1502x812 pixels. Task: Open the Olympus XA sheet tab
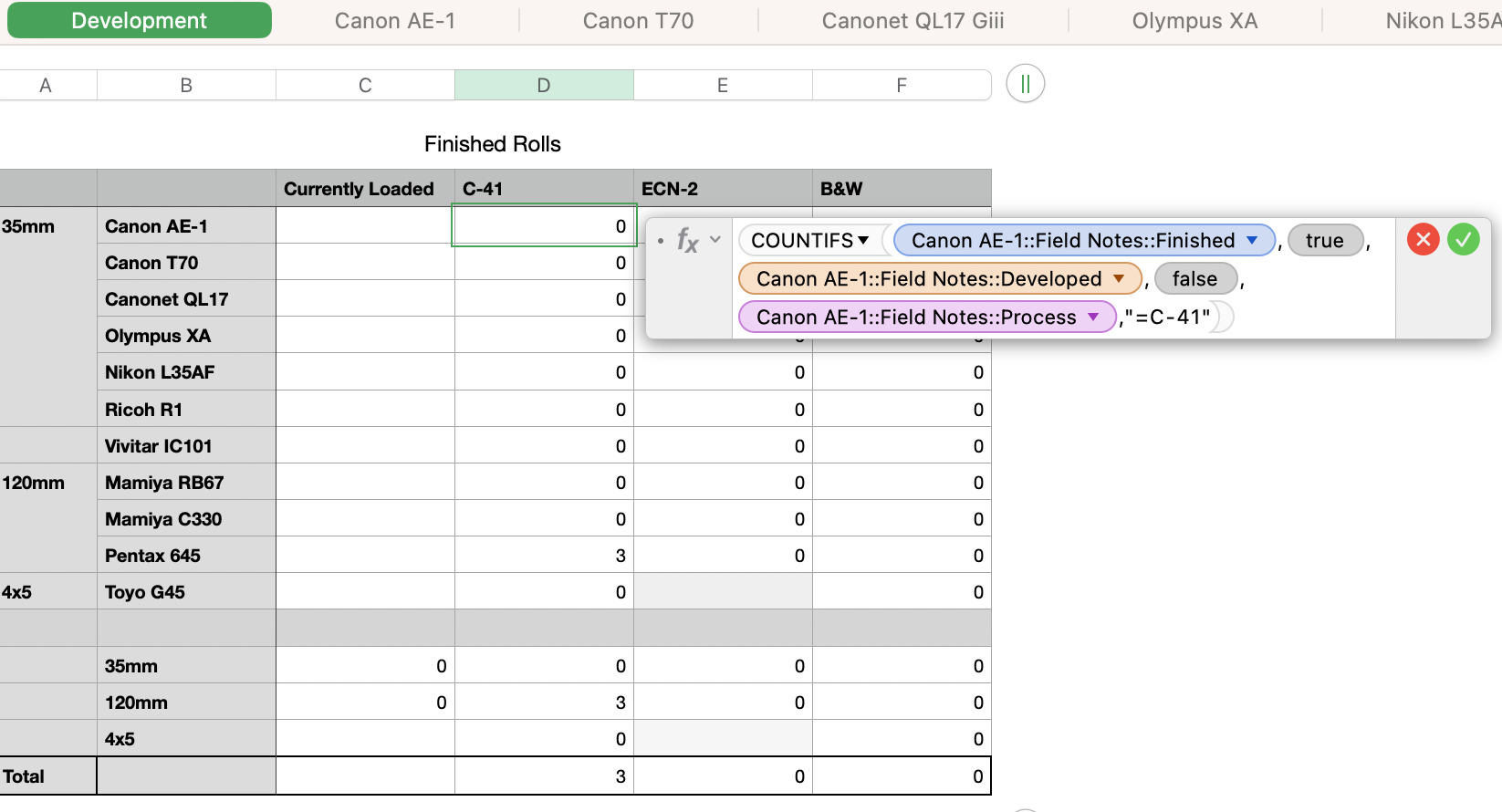pos(1195,21)
